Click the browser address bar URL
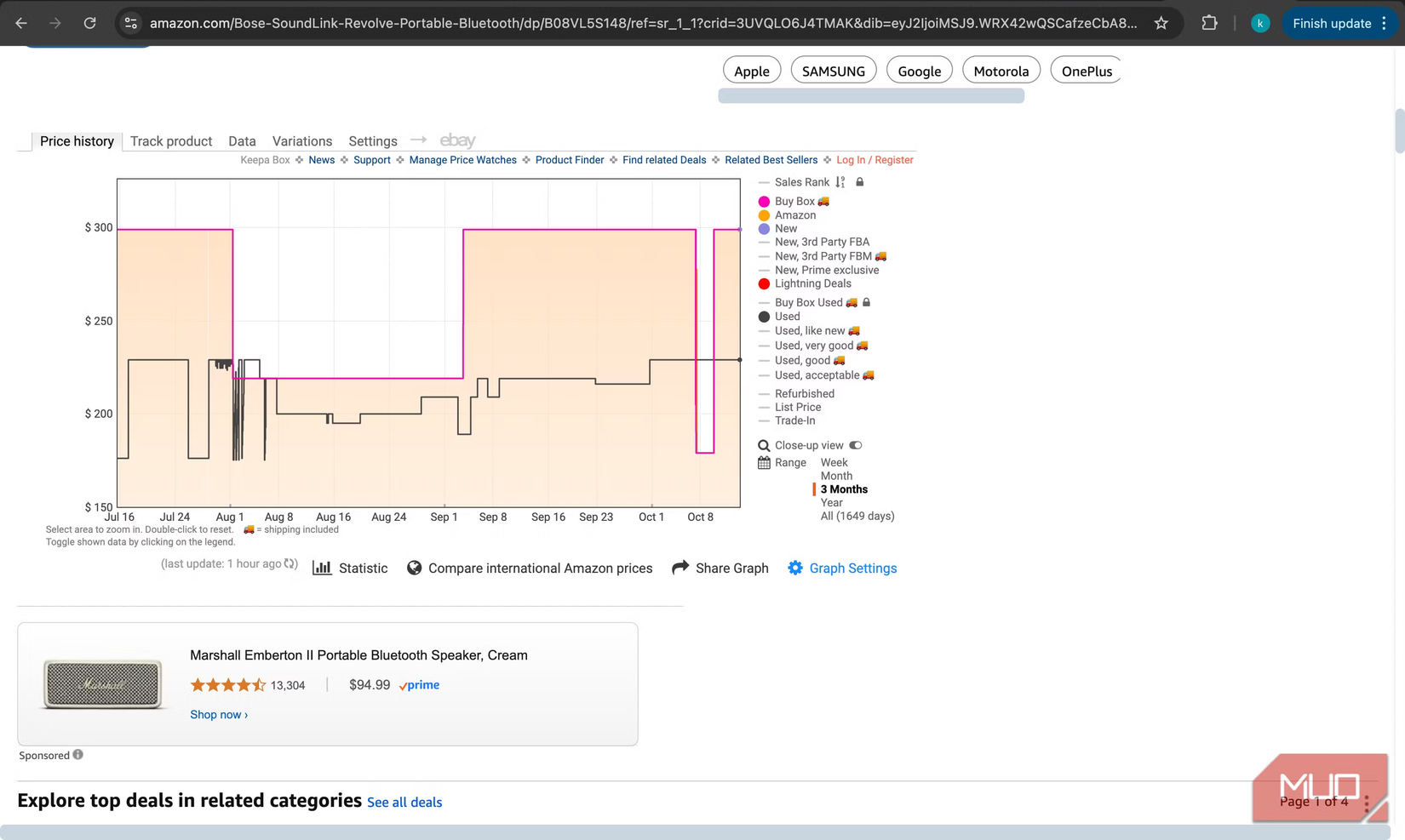Screen dimensions: 1405x840 pyautogui.click(x=643, y=23)
